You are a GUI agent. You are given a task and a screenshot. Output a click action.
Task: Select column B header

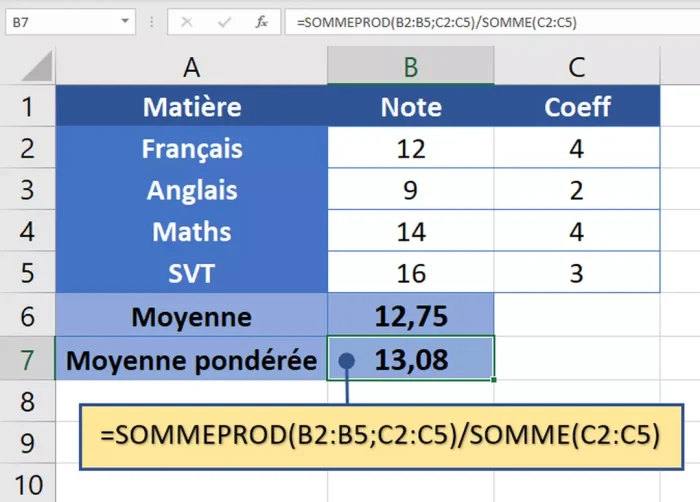[x=410, y=67]
